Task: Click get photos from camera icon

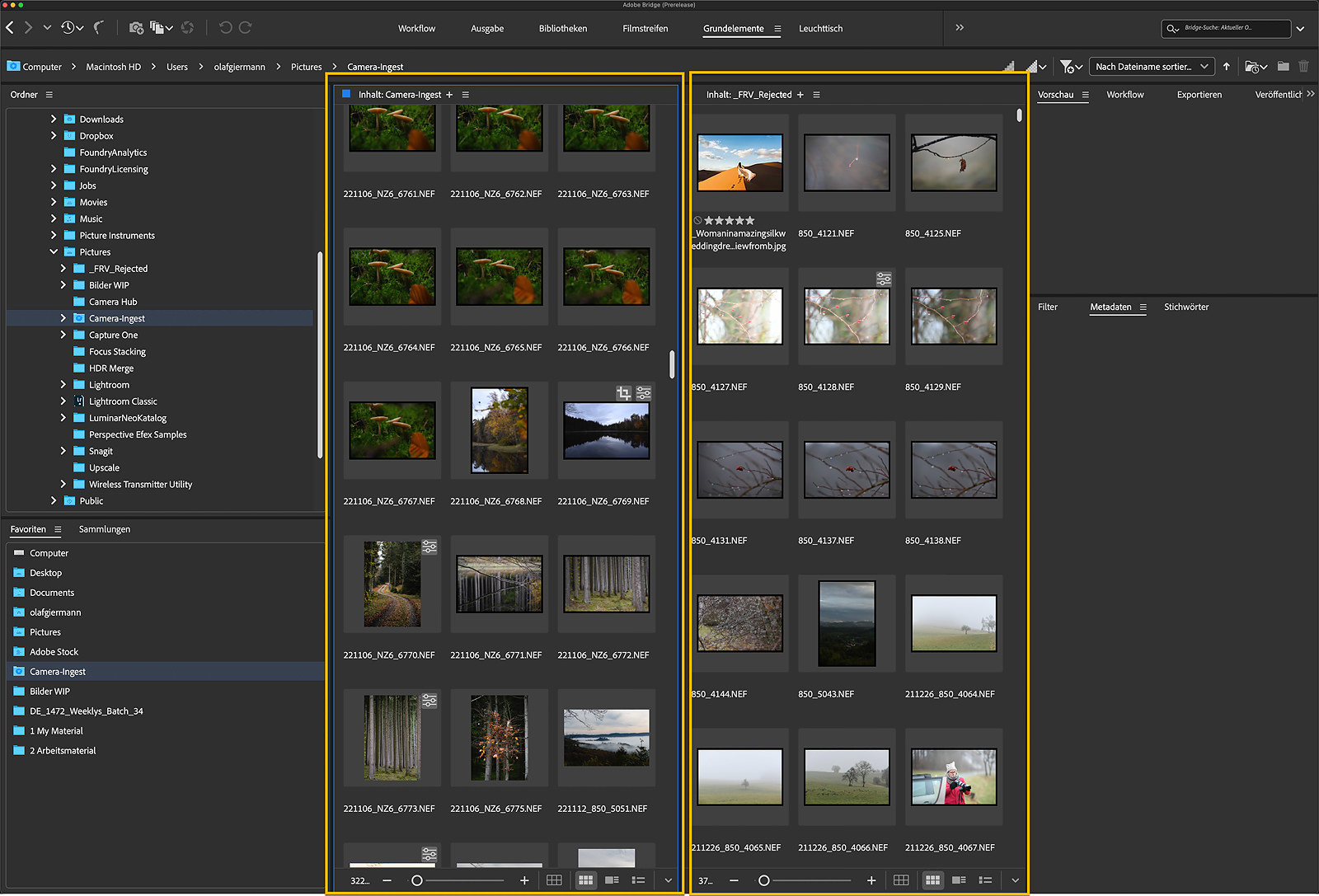Action: pos(136,28)
